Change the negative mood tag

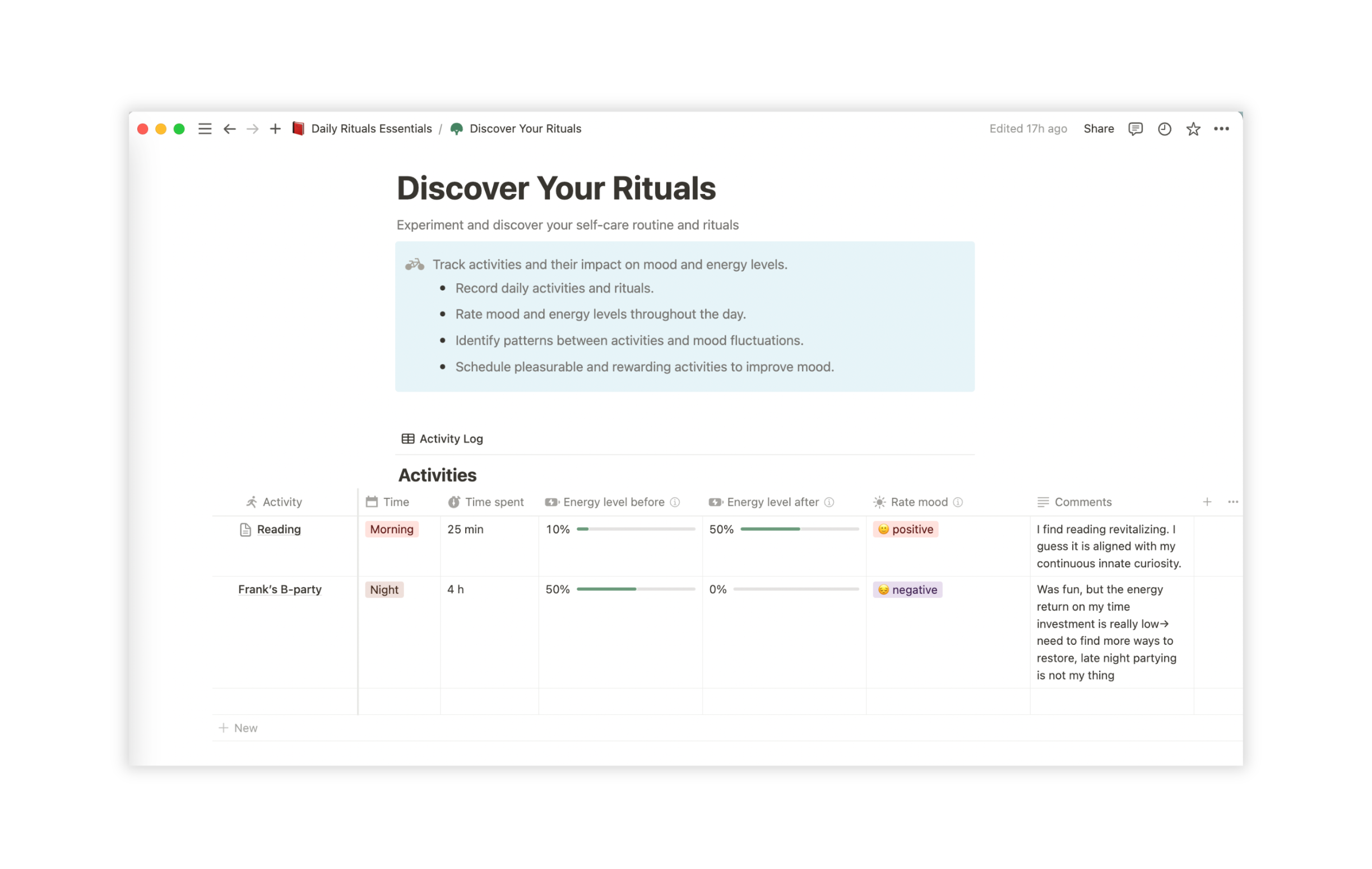[907, 590]
